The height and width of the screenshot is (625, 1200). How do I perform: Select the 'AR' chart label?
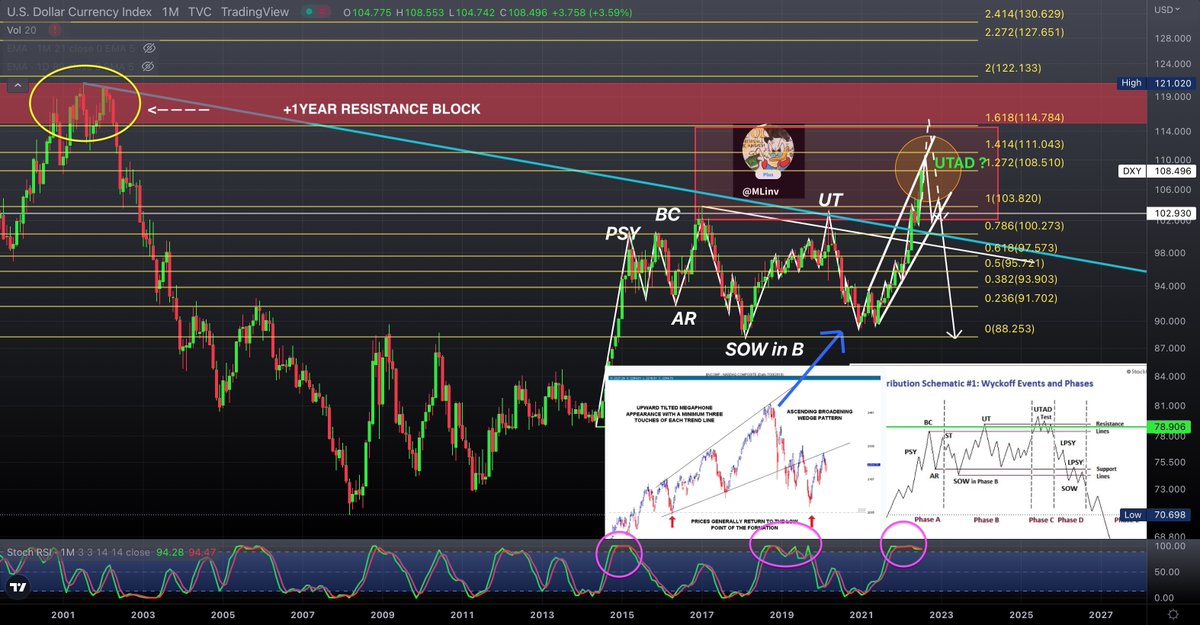click(x=684, y=319)
